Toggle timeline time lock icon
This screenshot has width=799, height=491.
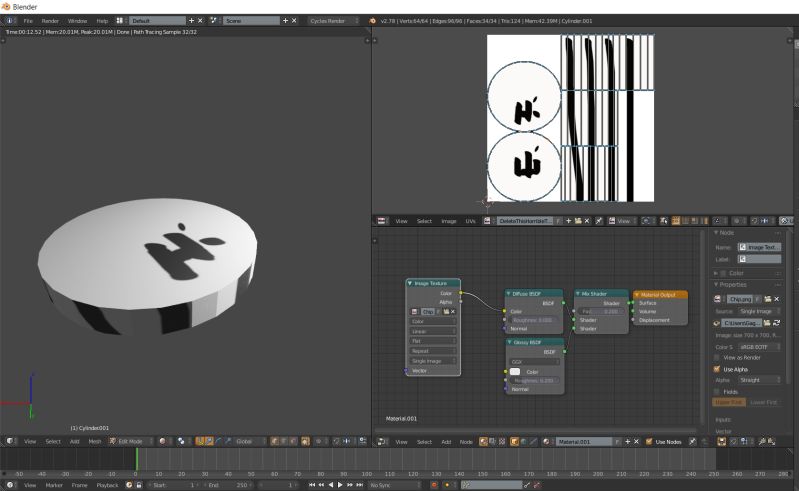click(139, 485)
